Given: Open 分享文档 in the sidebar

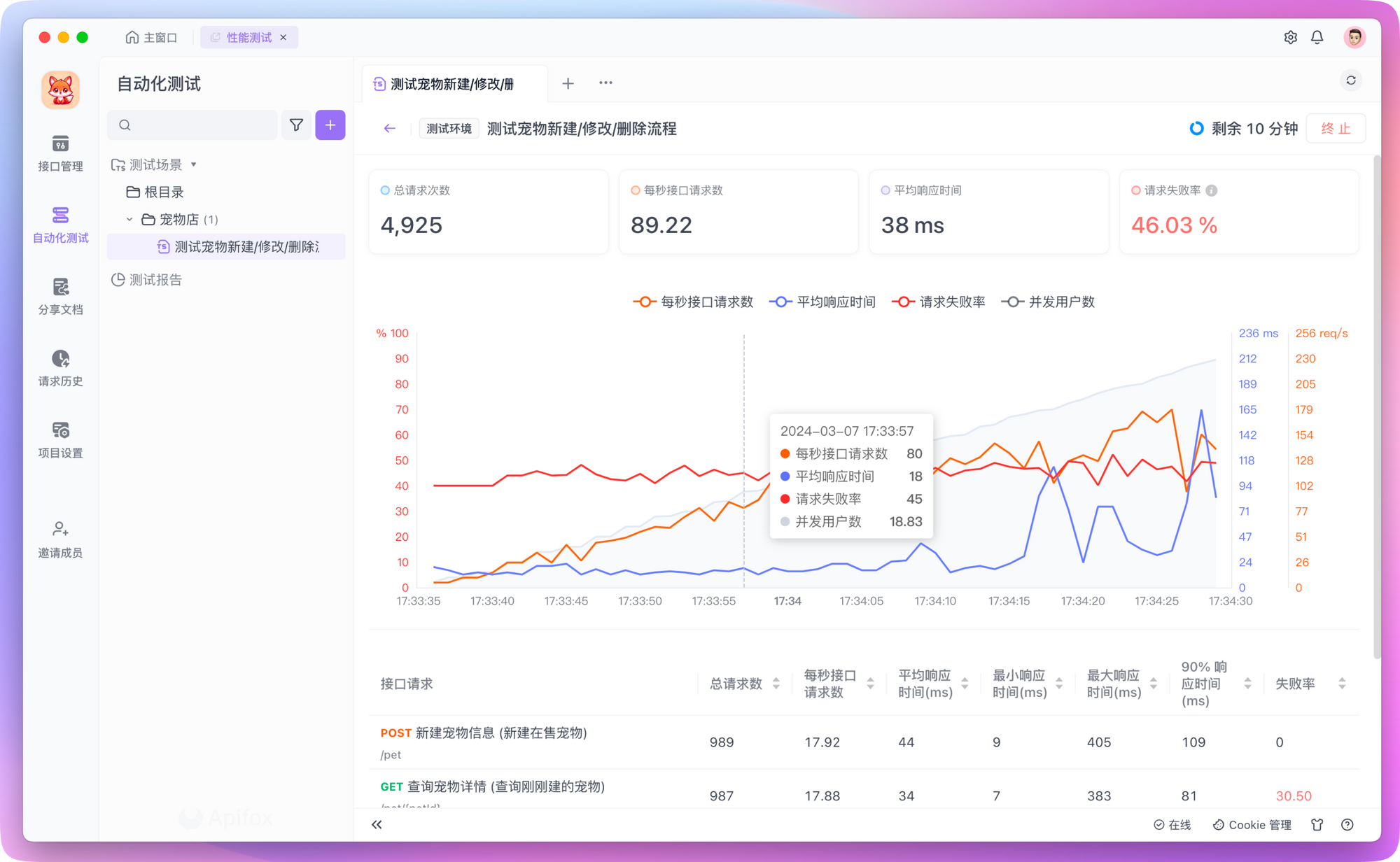Looking at the screenshot, I should click(60, 297).
